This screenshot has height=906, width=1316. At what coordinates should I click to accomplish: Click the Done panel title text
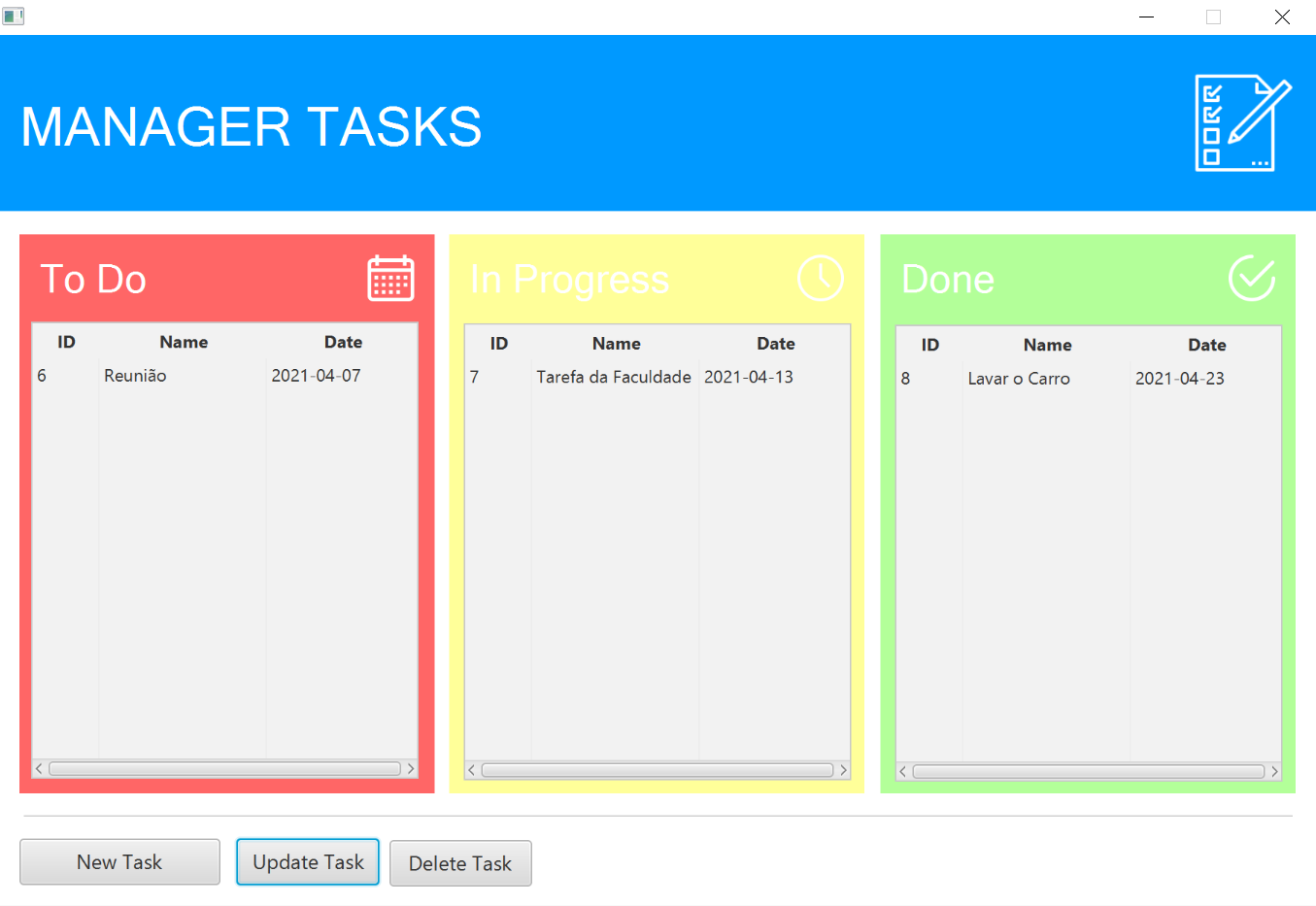tap(947, 279)
